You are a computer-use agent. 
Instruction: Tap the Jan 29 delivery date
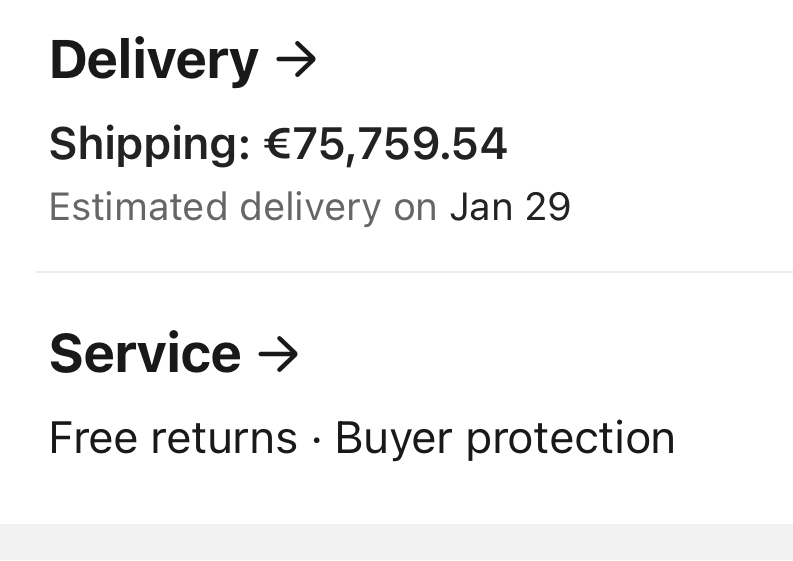(x=510, y=207)
